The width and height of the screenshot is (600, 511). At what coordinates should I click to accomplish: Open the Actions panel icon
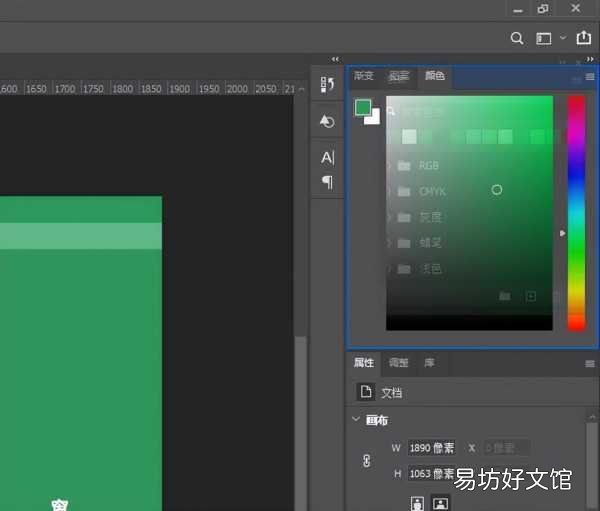tap(327, 121)
